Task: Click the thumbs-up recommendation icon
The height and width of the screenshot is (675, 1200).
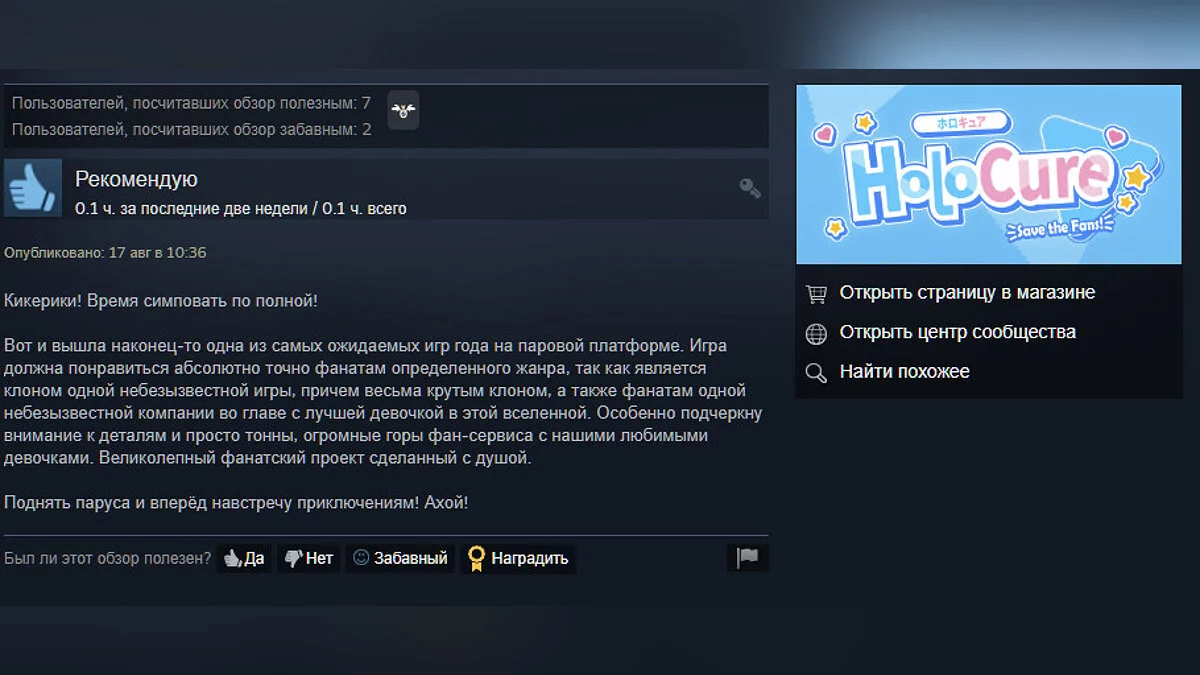Action: point(33,188)
